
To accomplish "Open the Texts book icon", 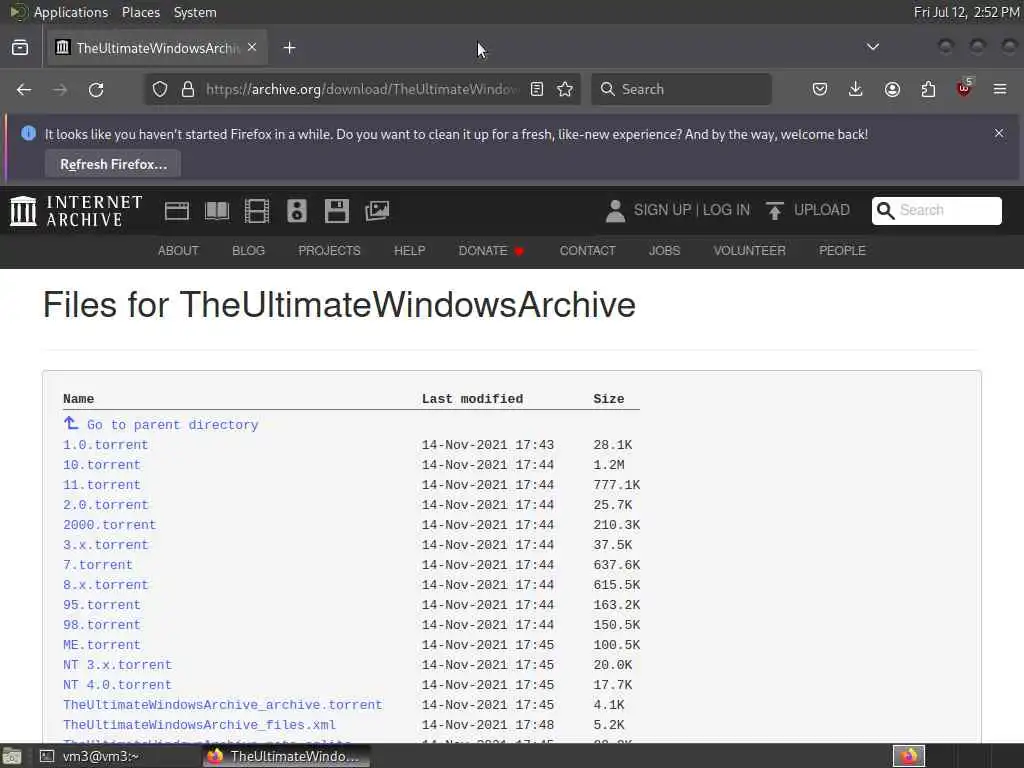I will click(x=217, y=211).
